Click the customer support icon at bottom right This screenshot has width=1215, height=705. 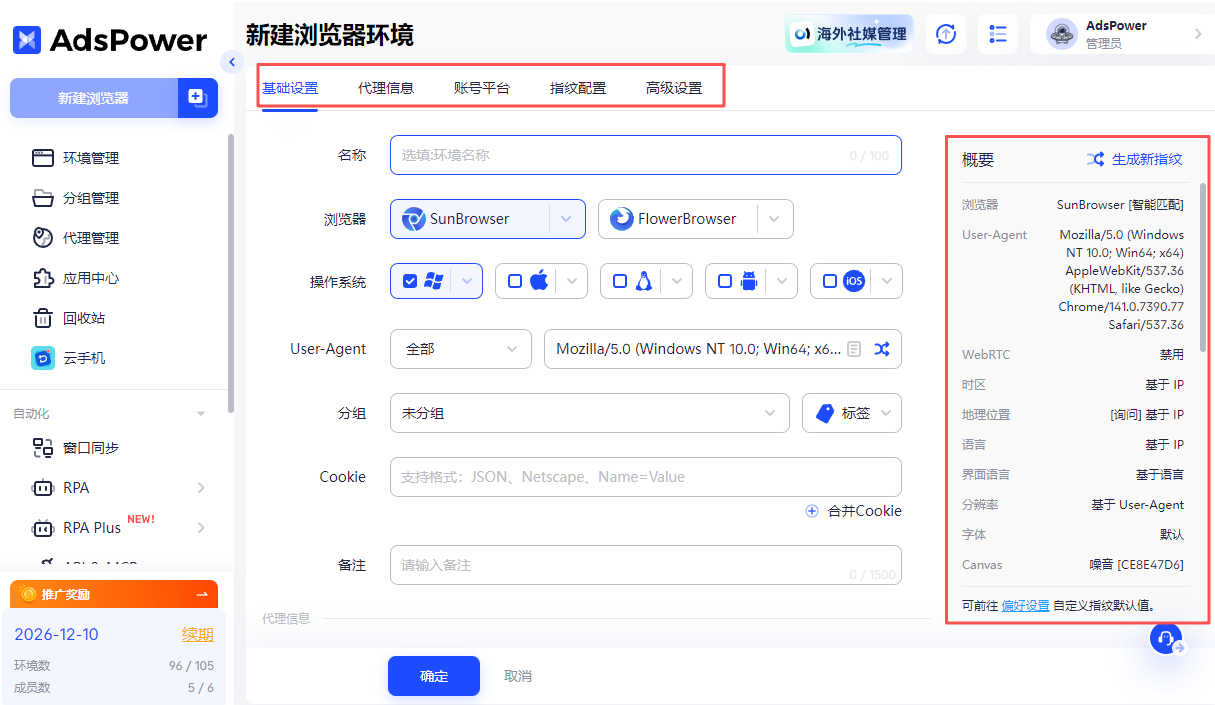point(1166,638)
